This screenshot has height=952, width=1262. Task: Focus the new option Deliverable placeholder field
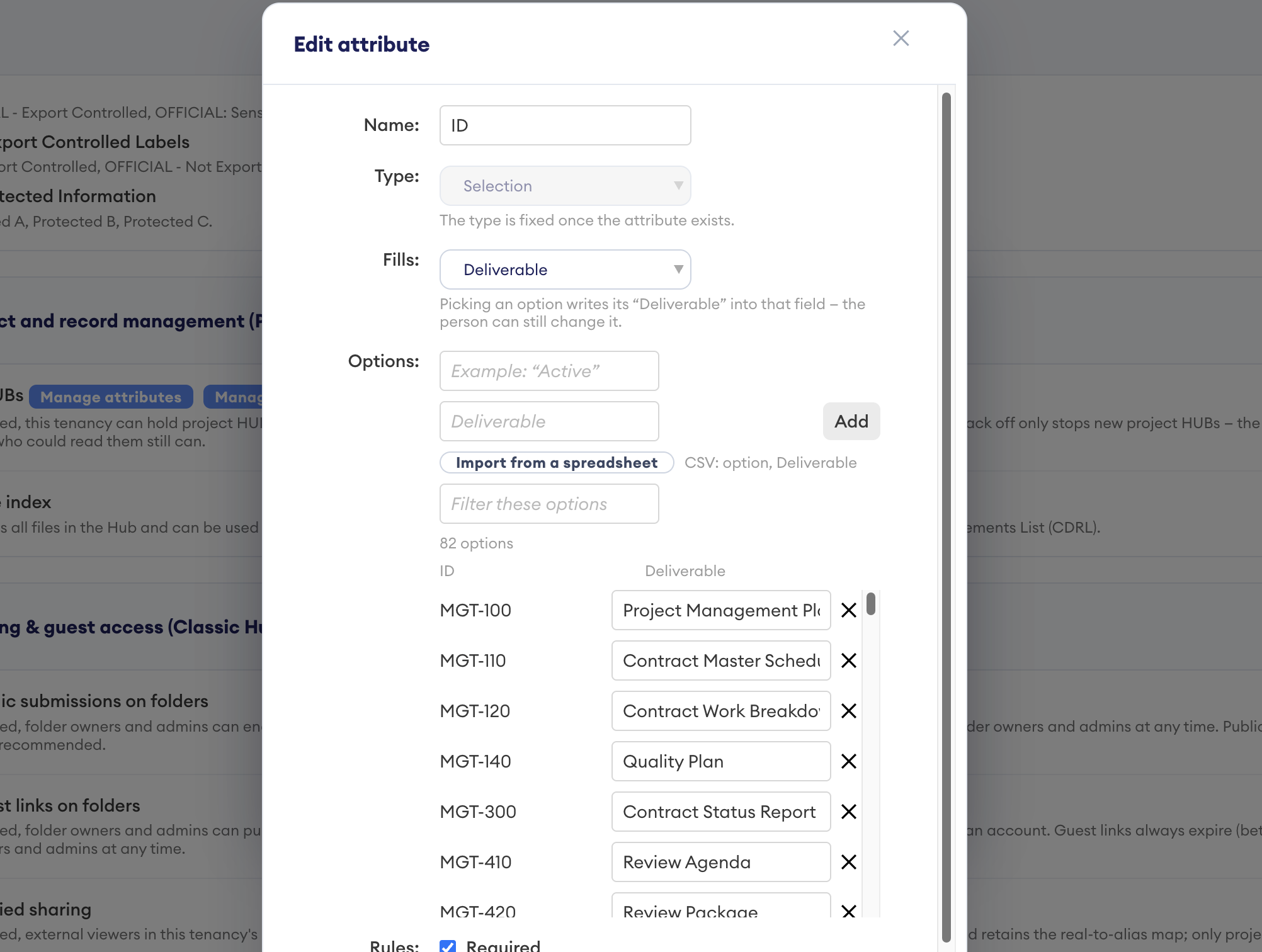click(549, 421)
